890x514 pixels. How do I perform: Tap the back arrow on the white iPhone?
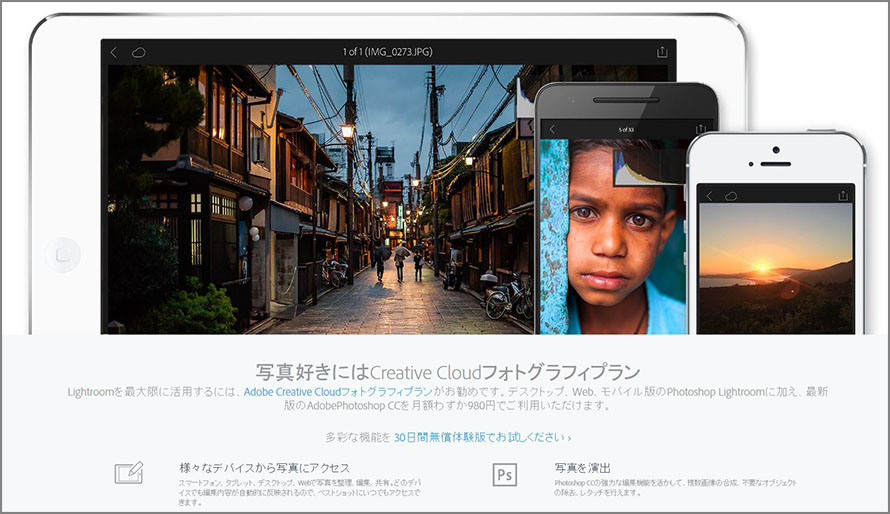click(x=708, y=196)
